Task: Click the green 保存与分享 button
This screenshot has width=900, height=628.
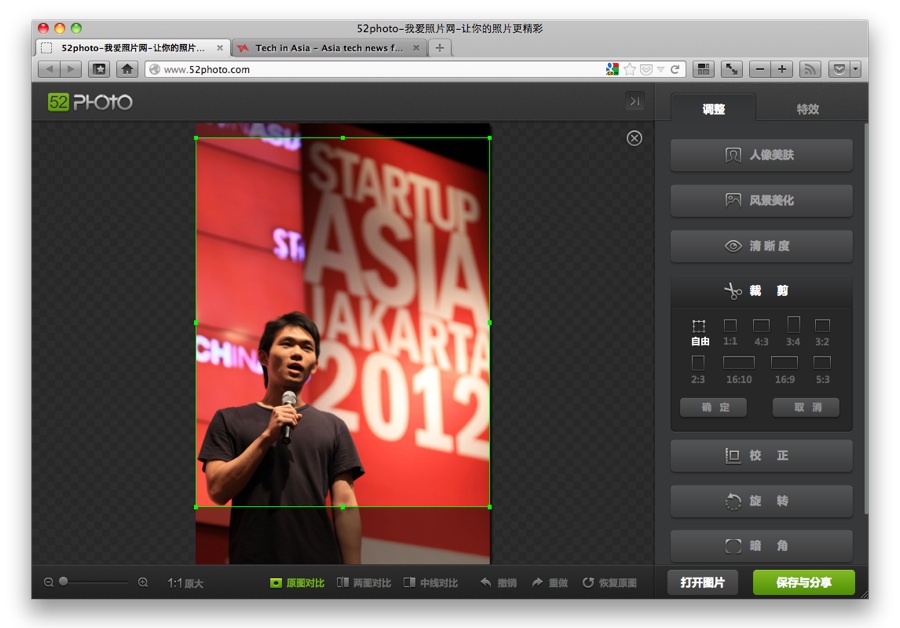Action: (x=804, y=583)
